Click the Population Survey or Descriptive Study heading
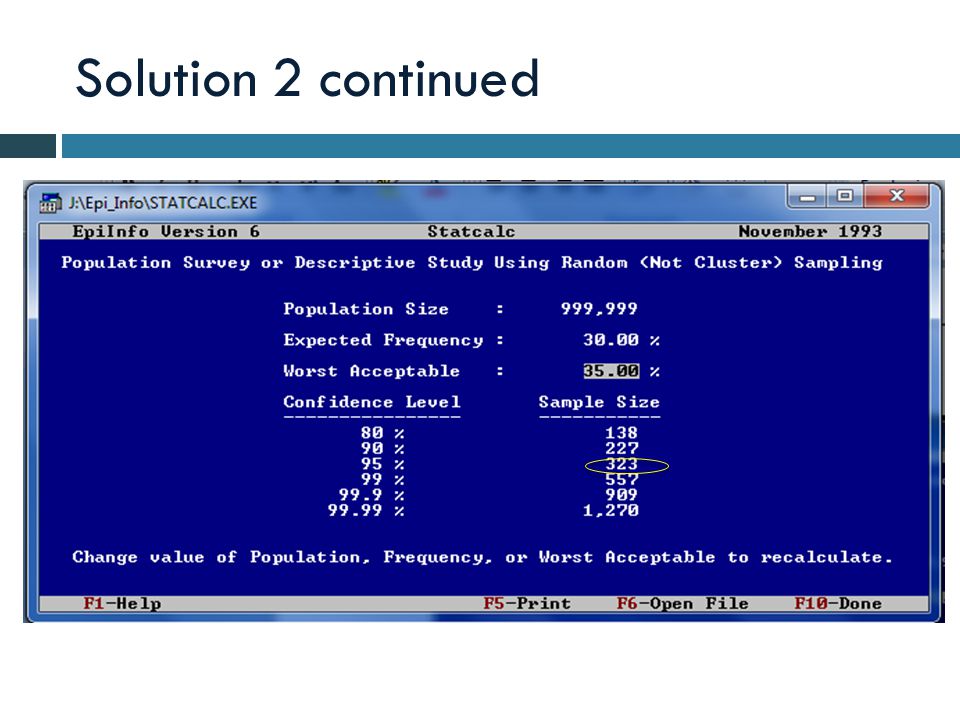The height and width of the screenshot is (720, 960). pos(471,263)
